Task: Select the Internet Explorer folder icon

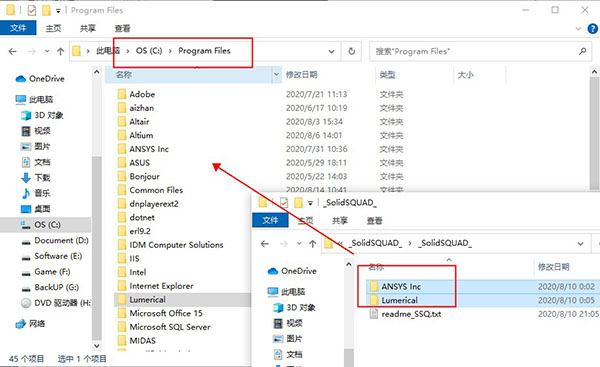Action: tap(122, 286)
